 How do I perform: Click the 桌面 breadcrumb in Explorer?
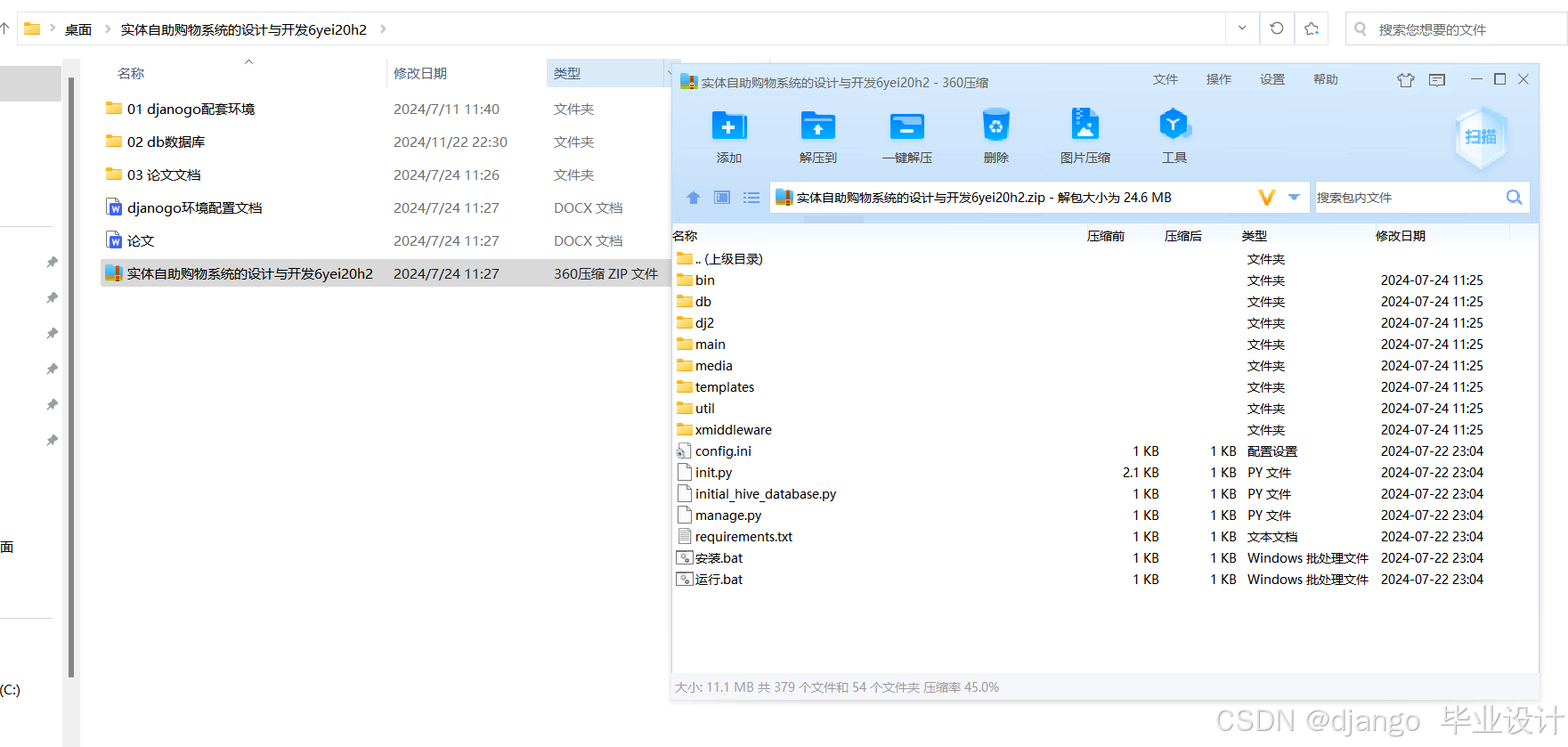tap(78, 29)
